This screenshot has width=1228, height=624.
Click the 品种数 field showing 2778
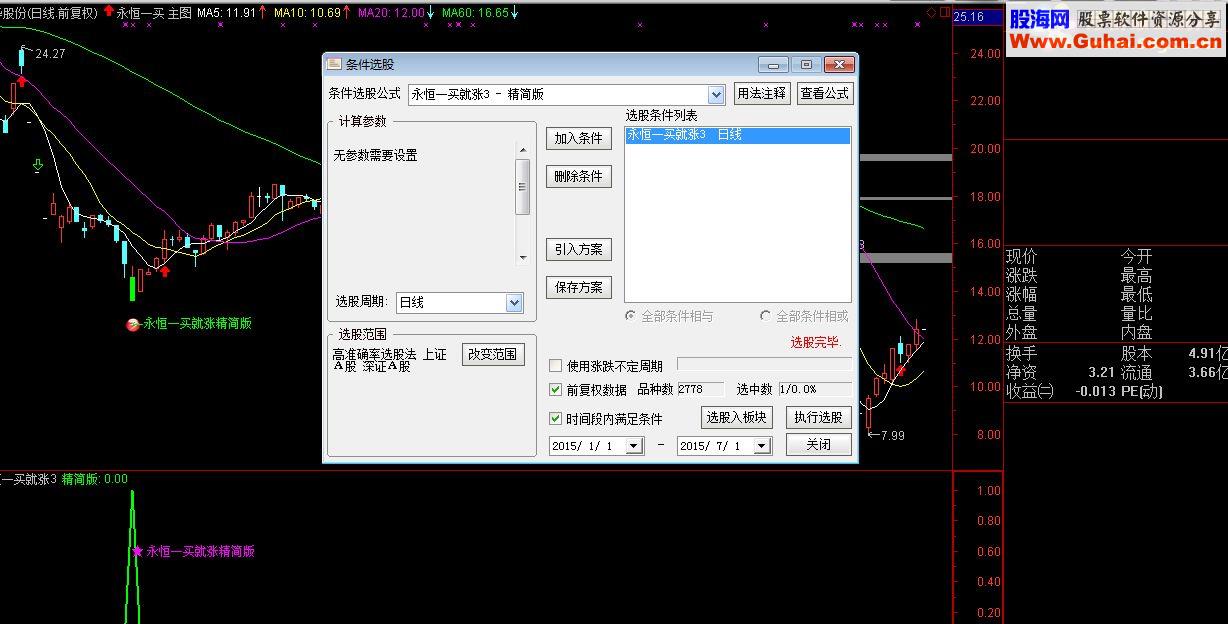702,390
